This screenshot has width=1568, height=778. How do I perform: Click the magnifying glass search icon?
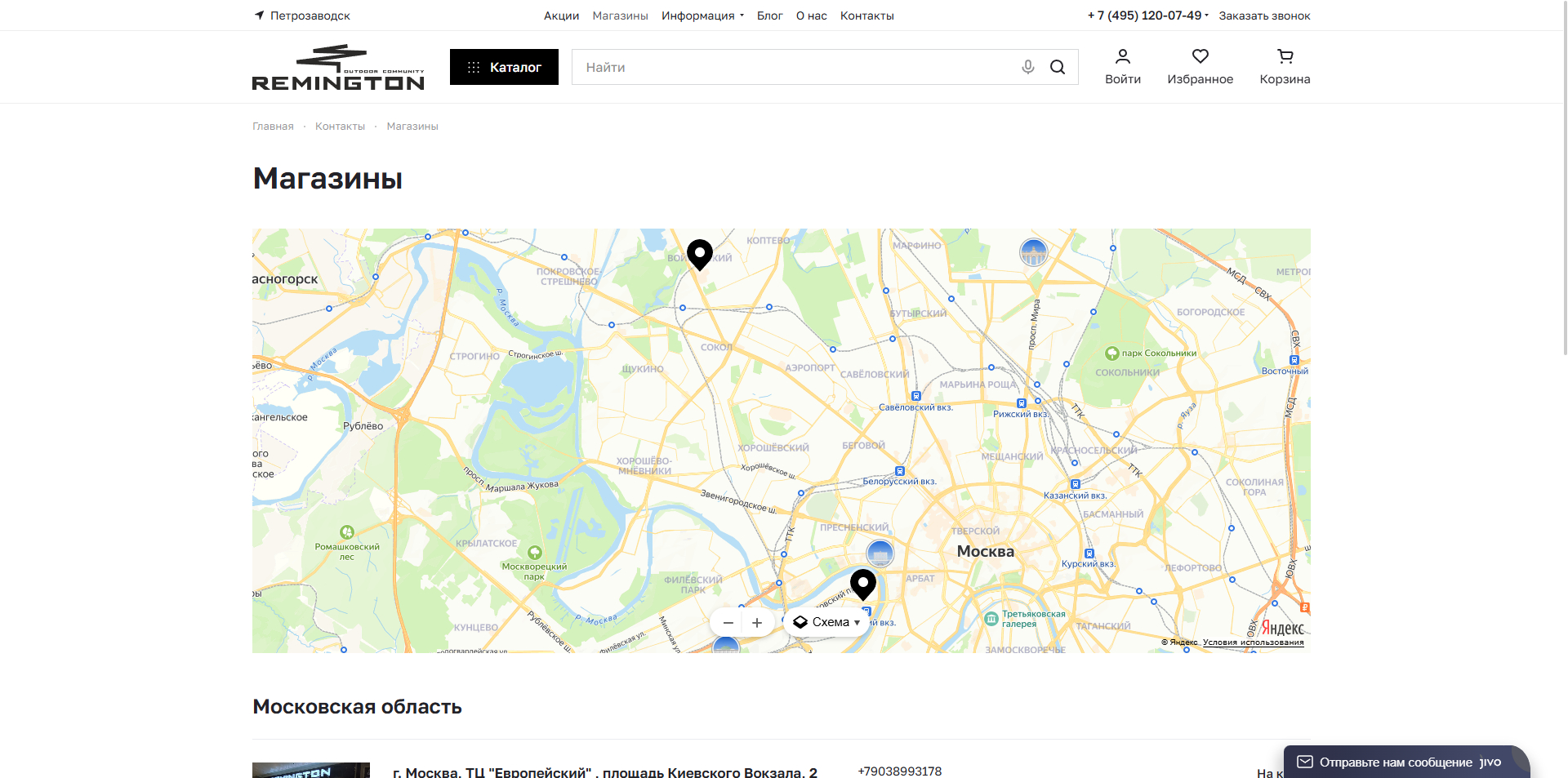point(1058,67)
